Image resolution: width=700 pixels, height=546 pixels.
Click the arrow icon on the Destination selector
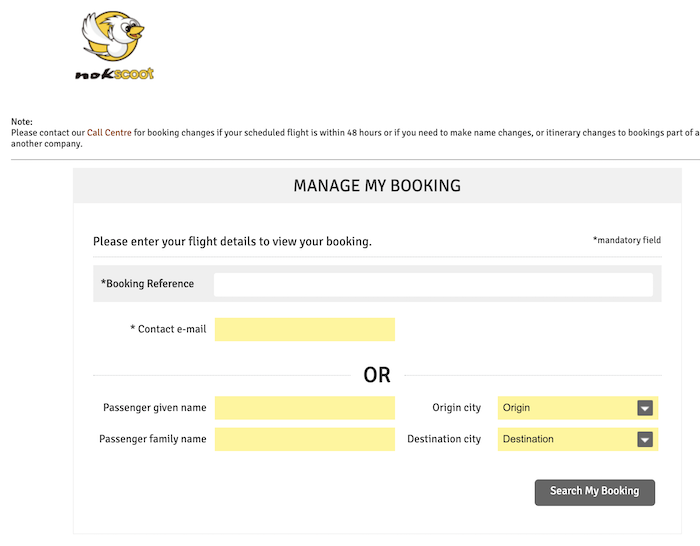[645, 439]
